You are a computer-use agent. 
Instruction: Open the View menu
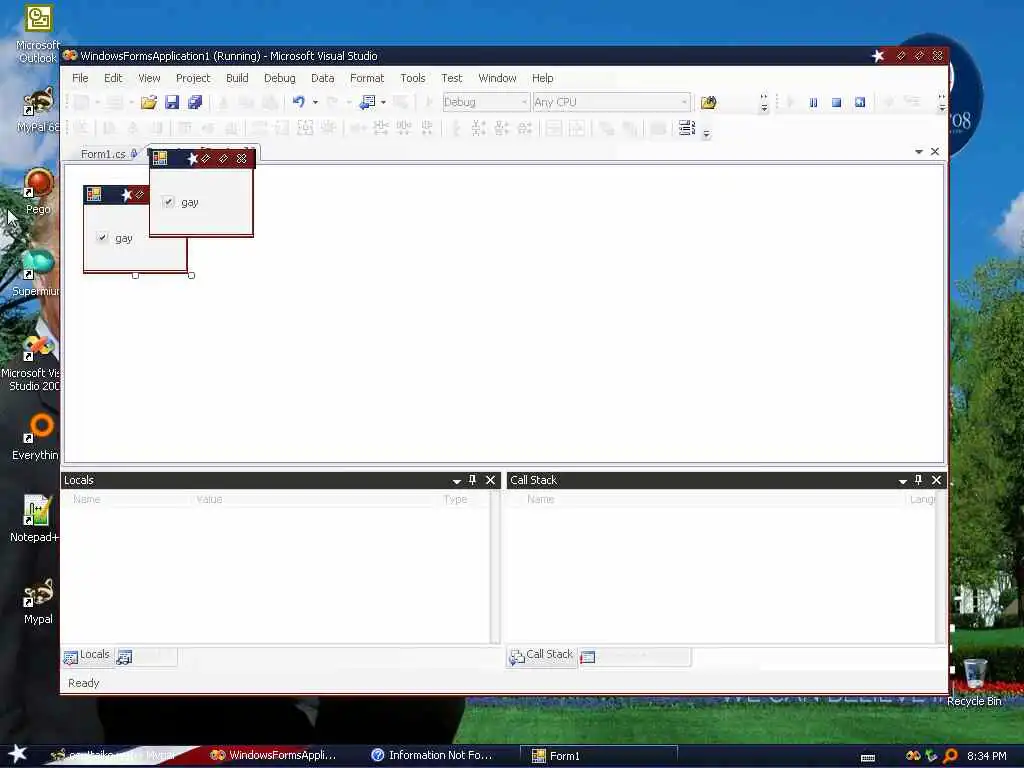149,78
